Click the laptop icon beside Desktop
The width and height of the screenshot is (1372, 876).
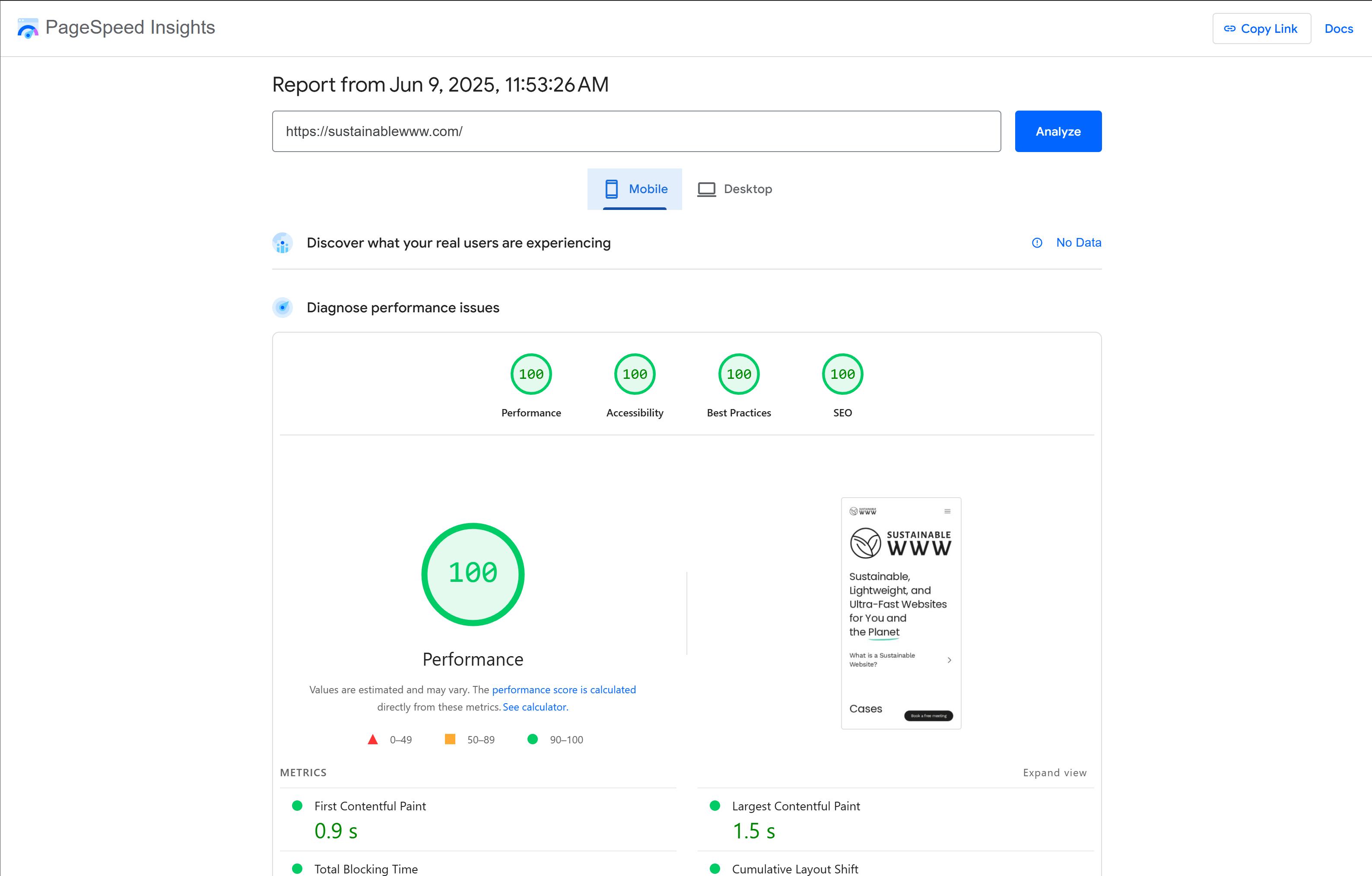pos(706,189)
